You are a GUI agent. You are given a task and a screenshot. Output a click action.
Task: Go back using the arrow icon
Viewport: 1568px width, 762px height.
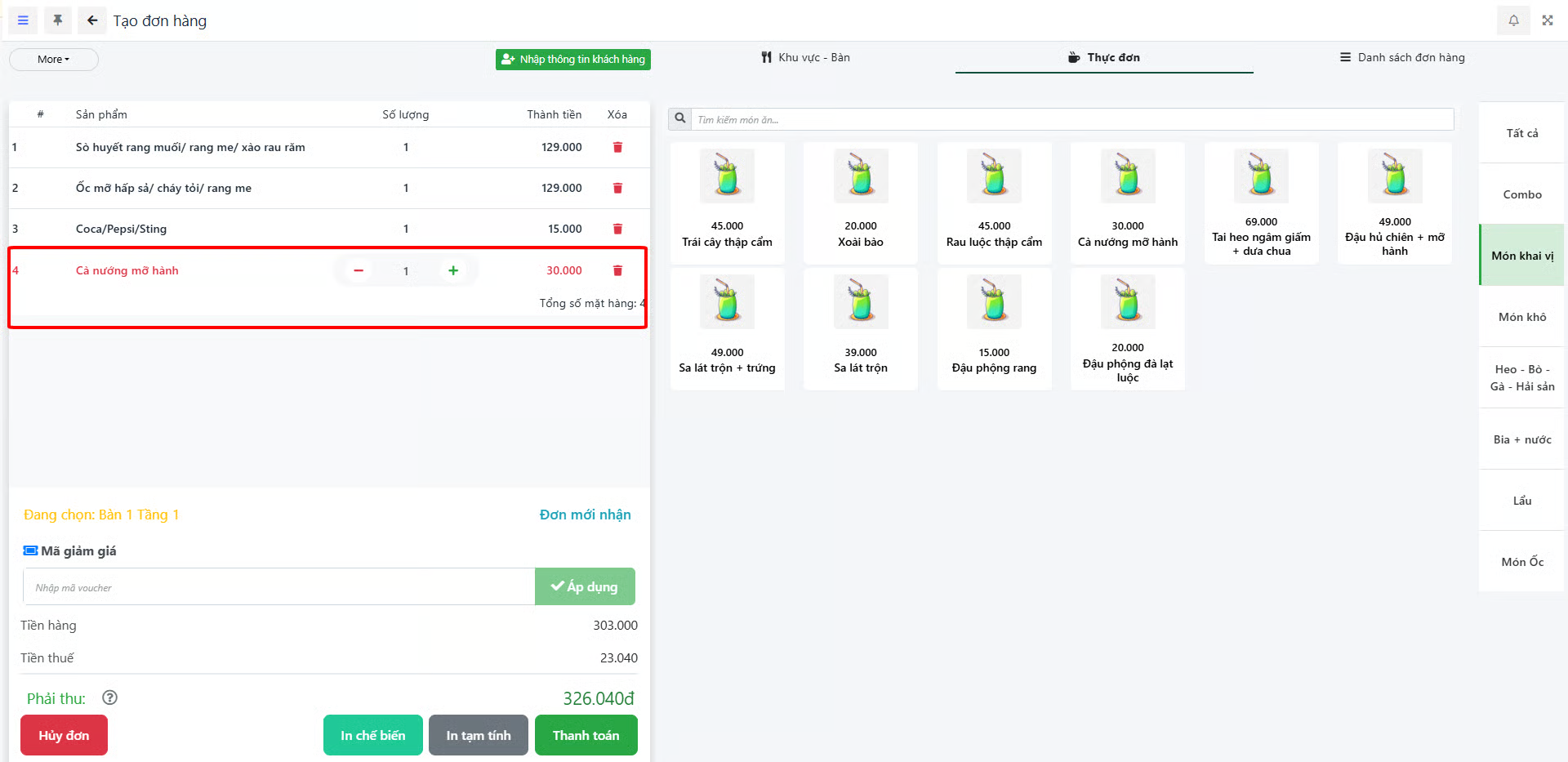point(92,20)
